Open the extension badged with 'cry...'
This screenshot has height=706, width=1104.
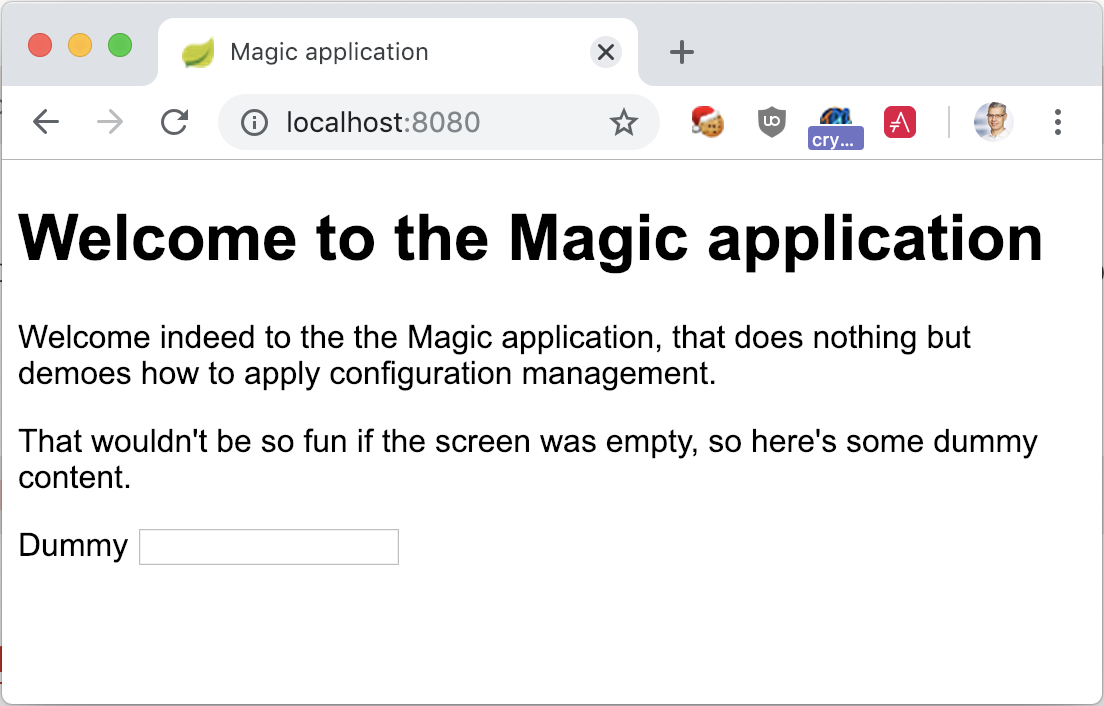[x=836, y=124]
